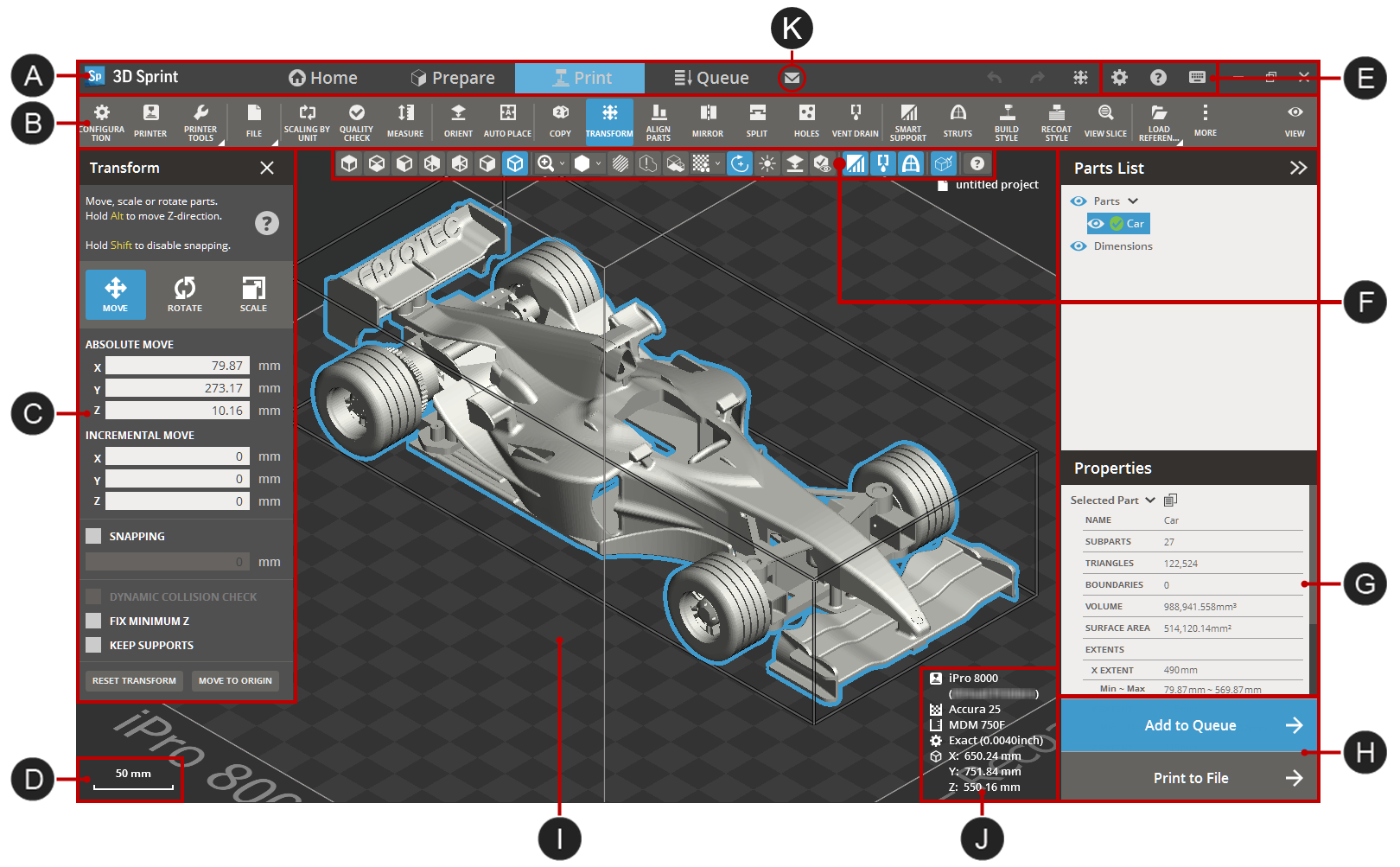Choose the Rotate transform mode
This screenshot has width=1400, height=867.
184,294
